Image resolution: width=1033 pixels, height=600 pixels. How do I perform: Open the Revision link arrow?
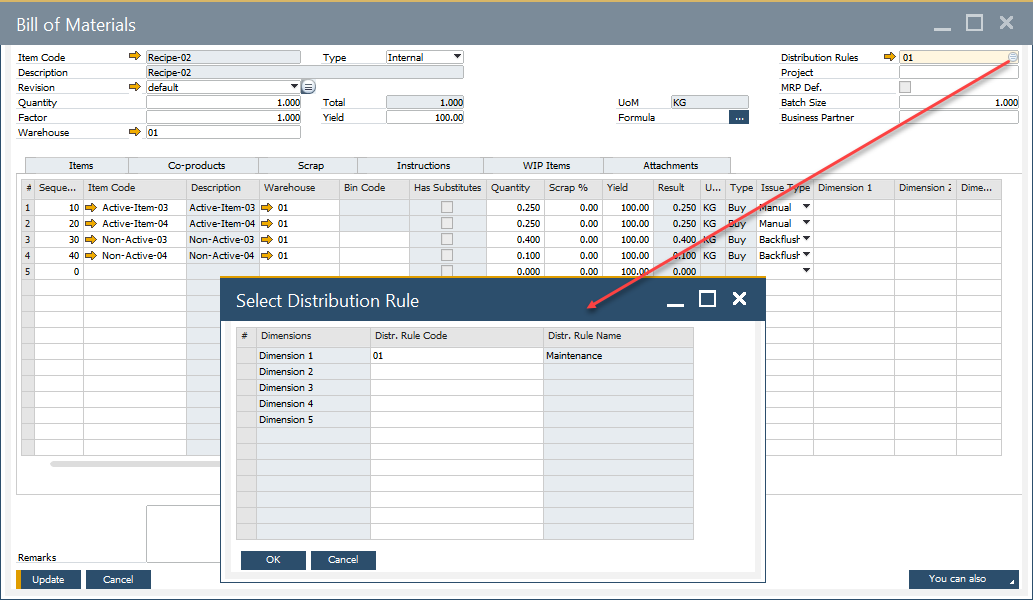[135, 87]
